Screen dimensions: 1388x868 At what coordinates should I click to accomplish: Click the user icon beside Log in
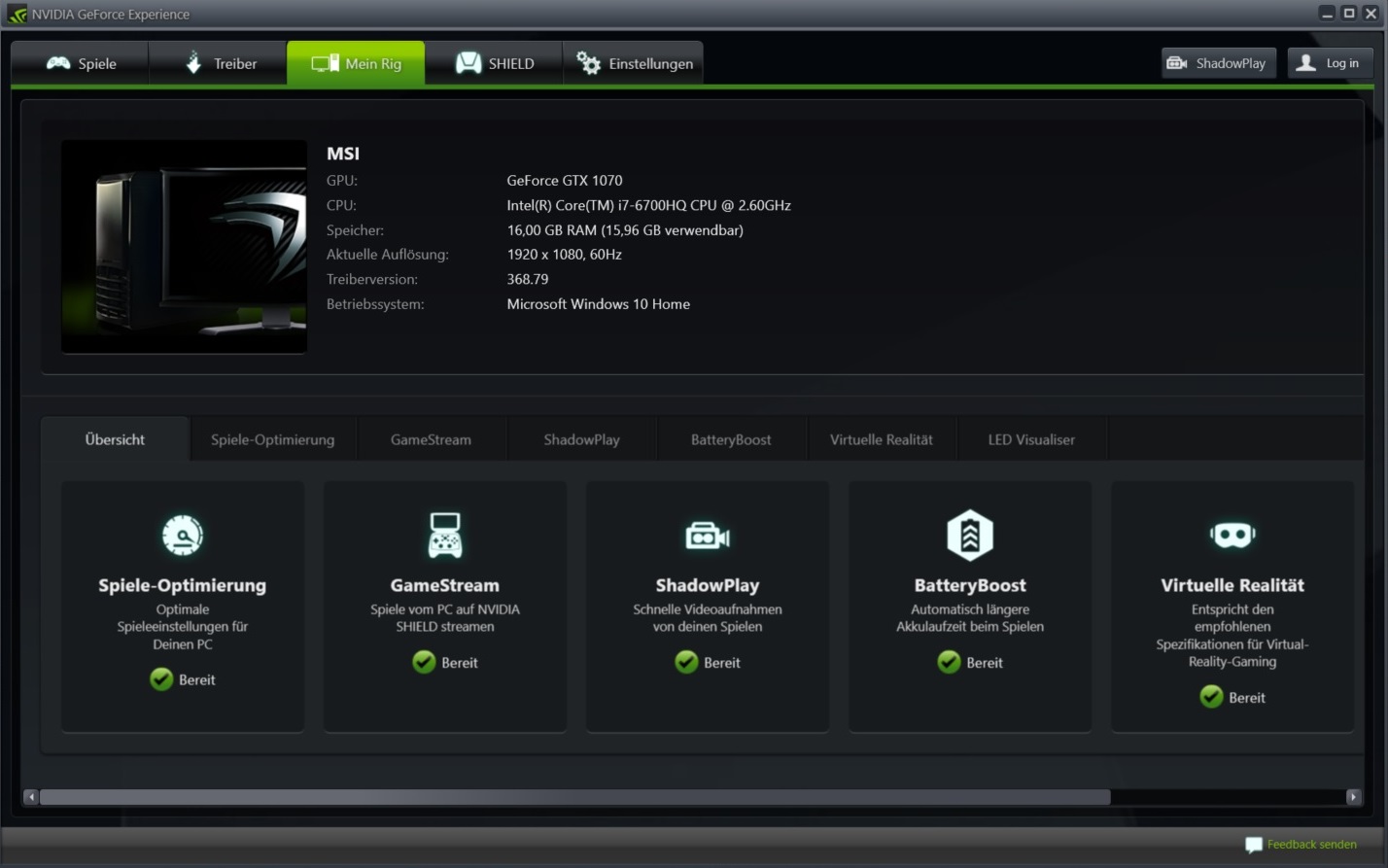pos(1306,63)
